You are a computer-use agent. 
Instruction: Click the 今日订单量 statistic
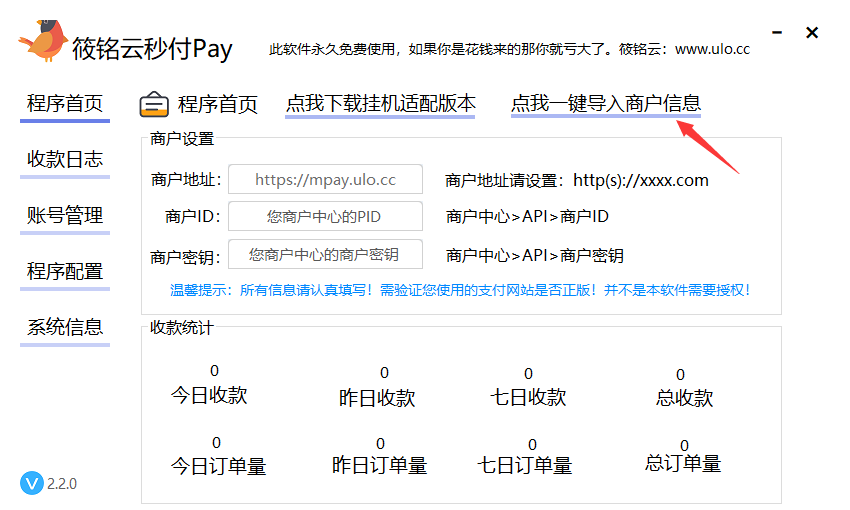(218, 457)
